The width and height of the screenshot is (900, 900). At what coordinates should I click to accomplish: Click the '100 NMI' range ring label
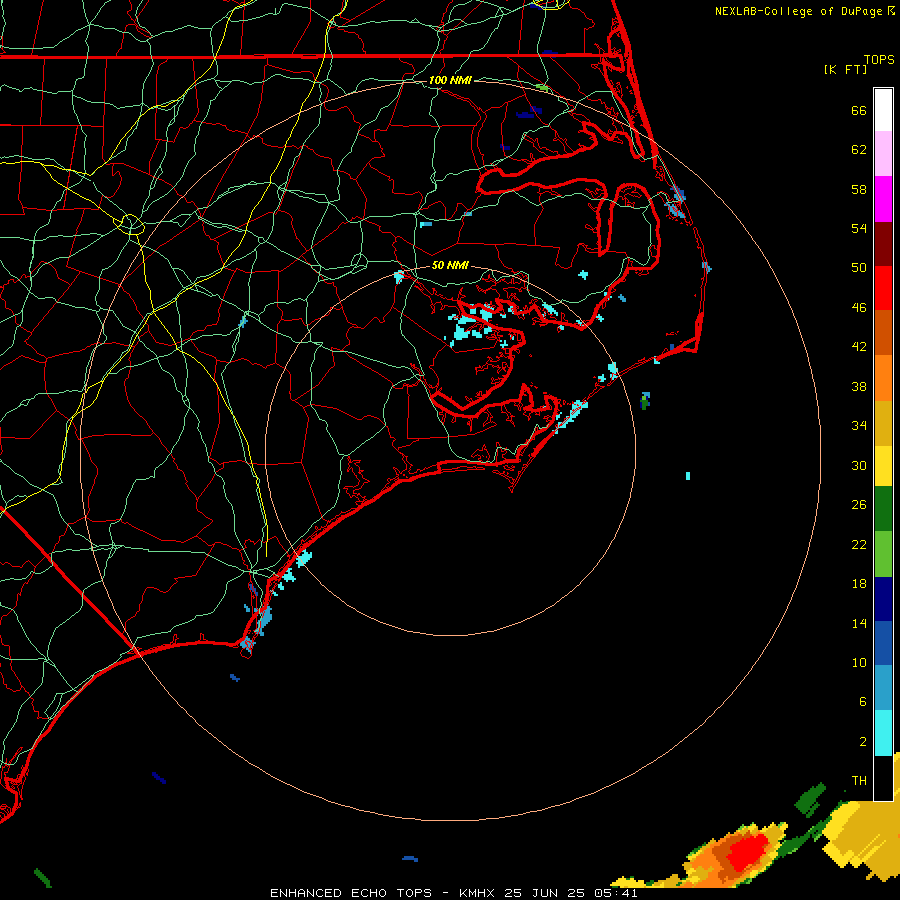[x=450, y=80]
